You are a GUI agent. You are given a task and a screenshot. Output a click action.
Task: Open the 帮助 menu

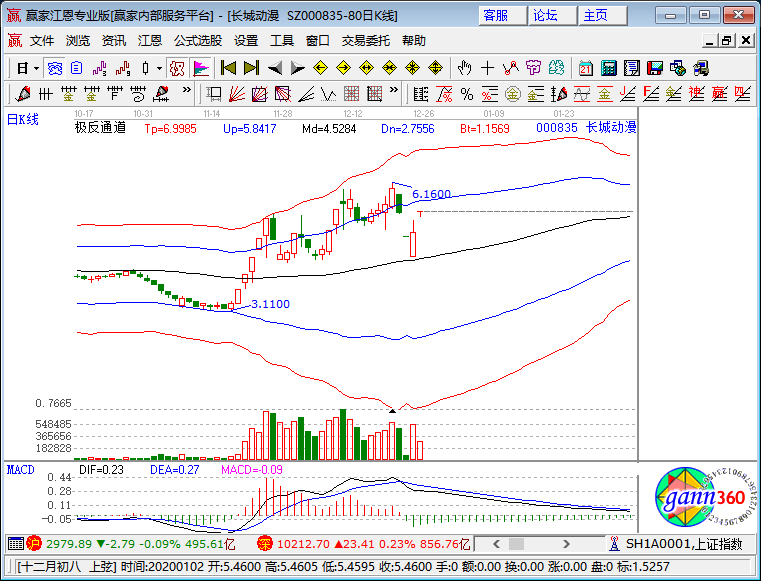coord(414,41)
